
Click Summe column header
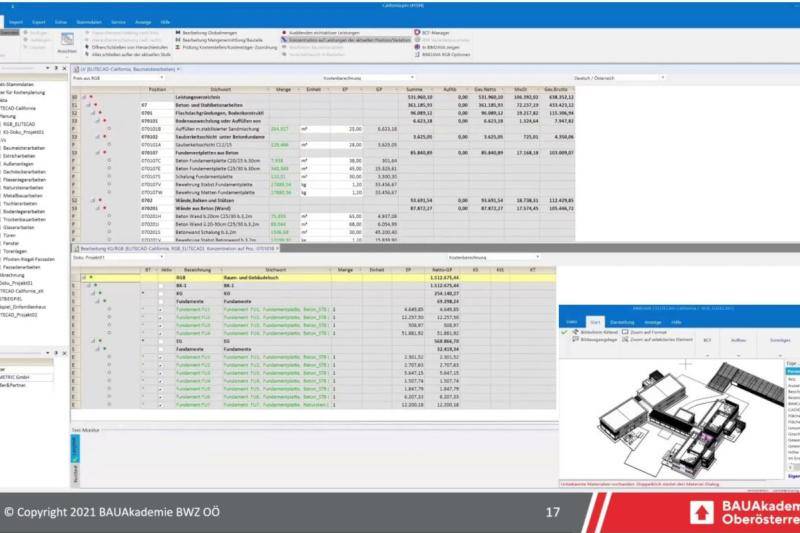tap(414, 89)
